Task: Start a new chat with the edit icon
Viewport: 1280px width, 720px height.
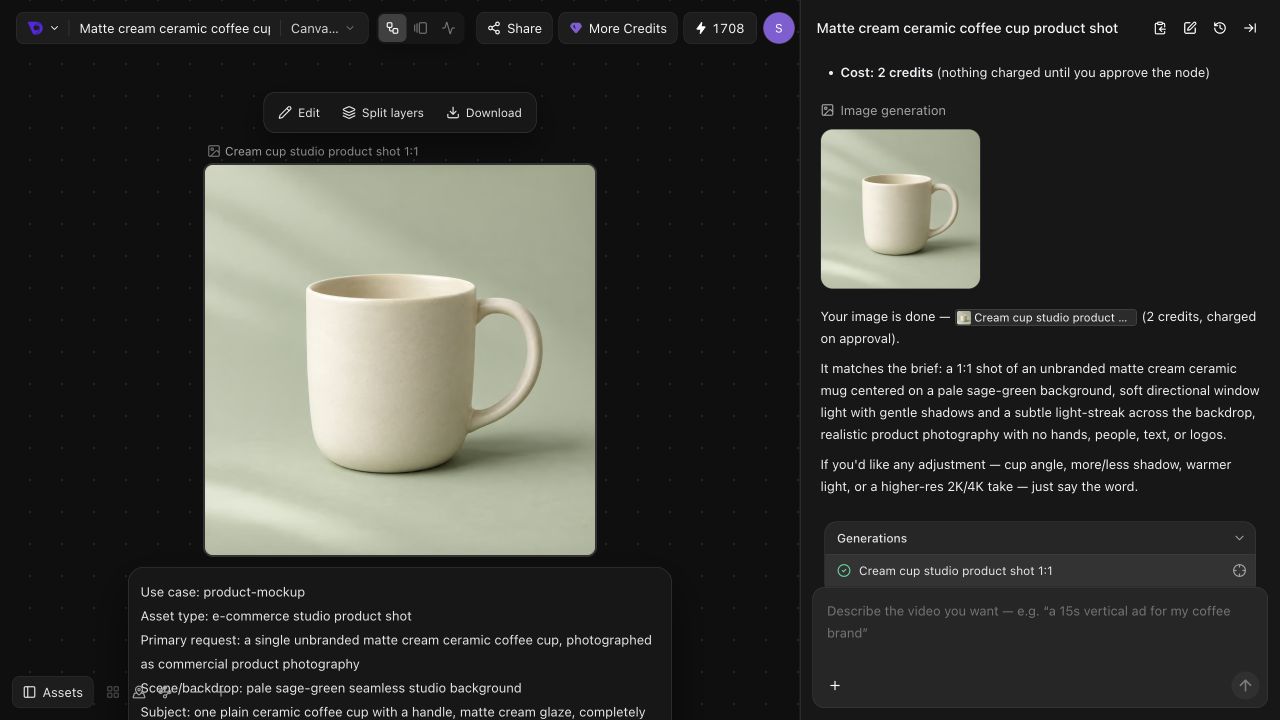Action: (x=1190, y=28)
